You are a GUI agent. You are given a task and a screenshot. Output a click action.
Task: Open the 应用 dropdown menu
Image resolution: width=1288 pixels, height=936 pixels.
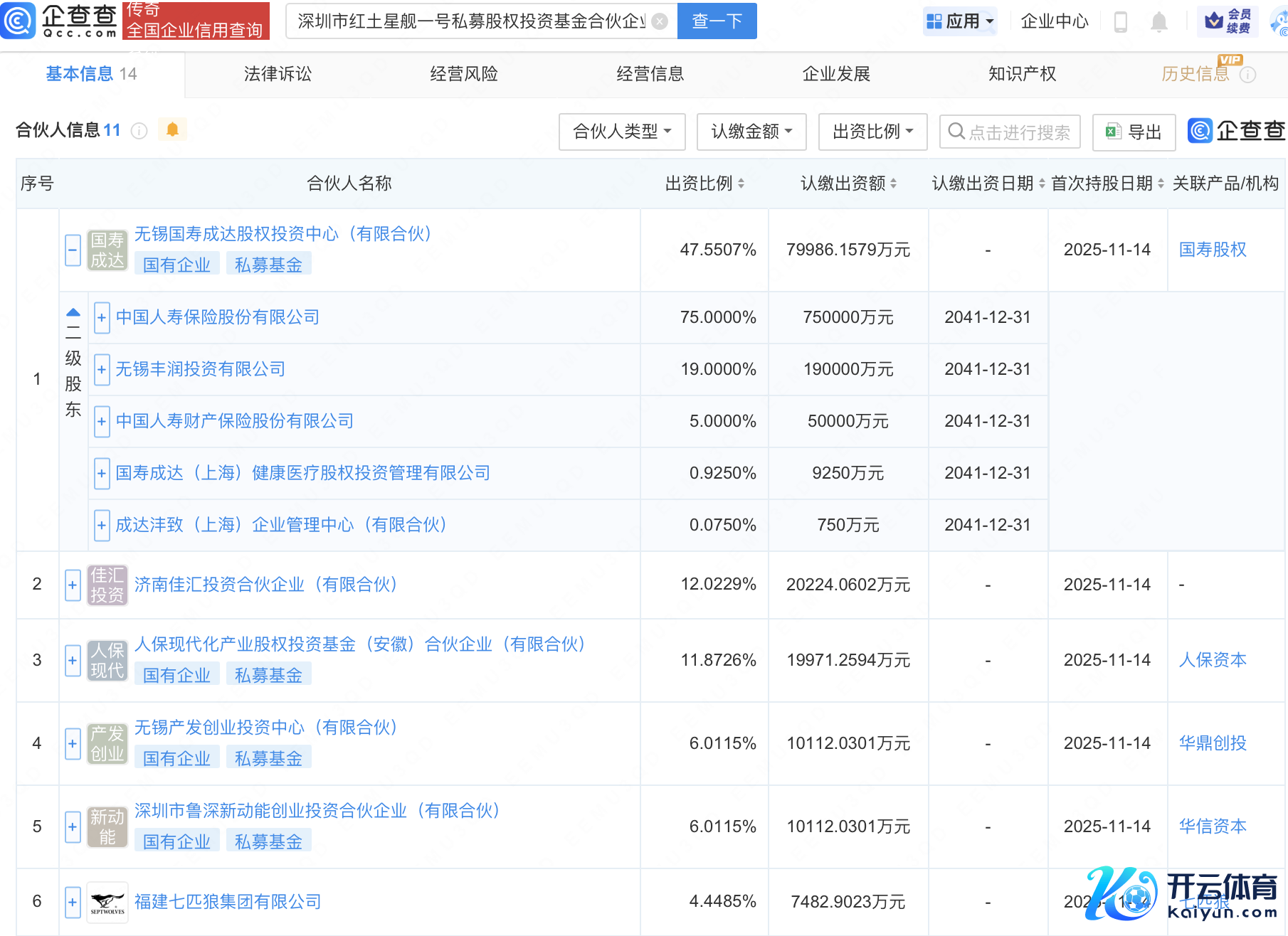[x=959, y=21]
